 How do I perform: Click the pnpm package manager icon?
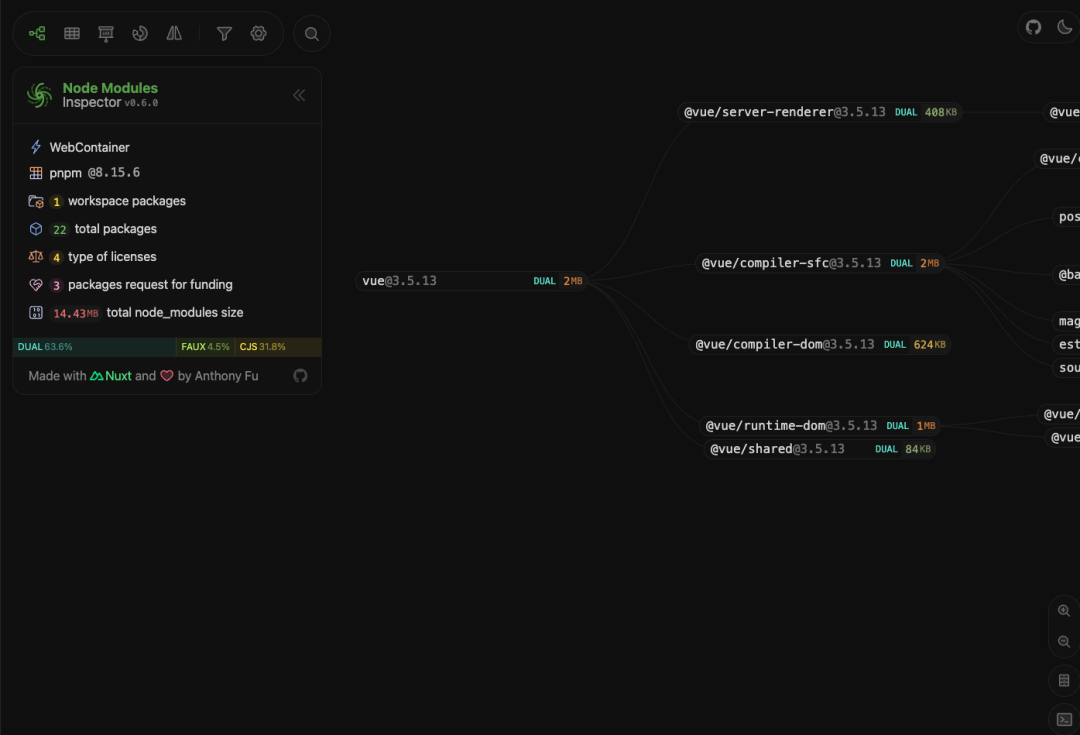[x=36, y=173]
